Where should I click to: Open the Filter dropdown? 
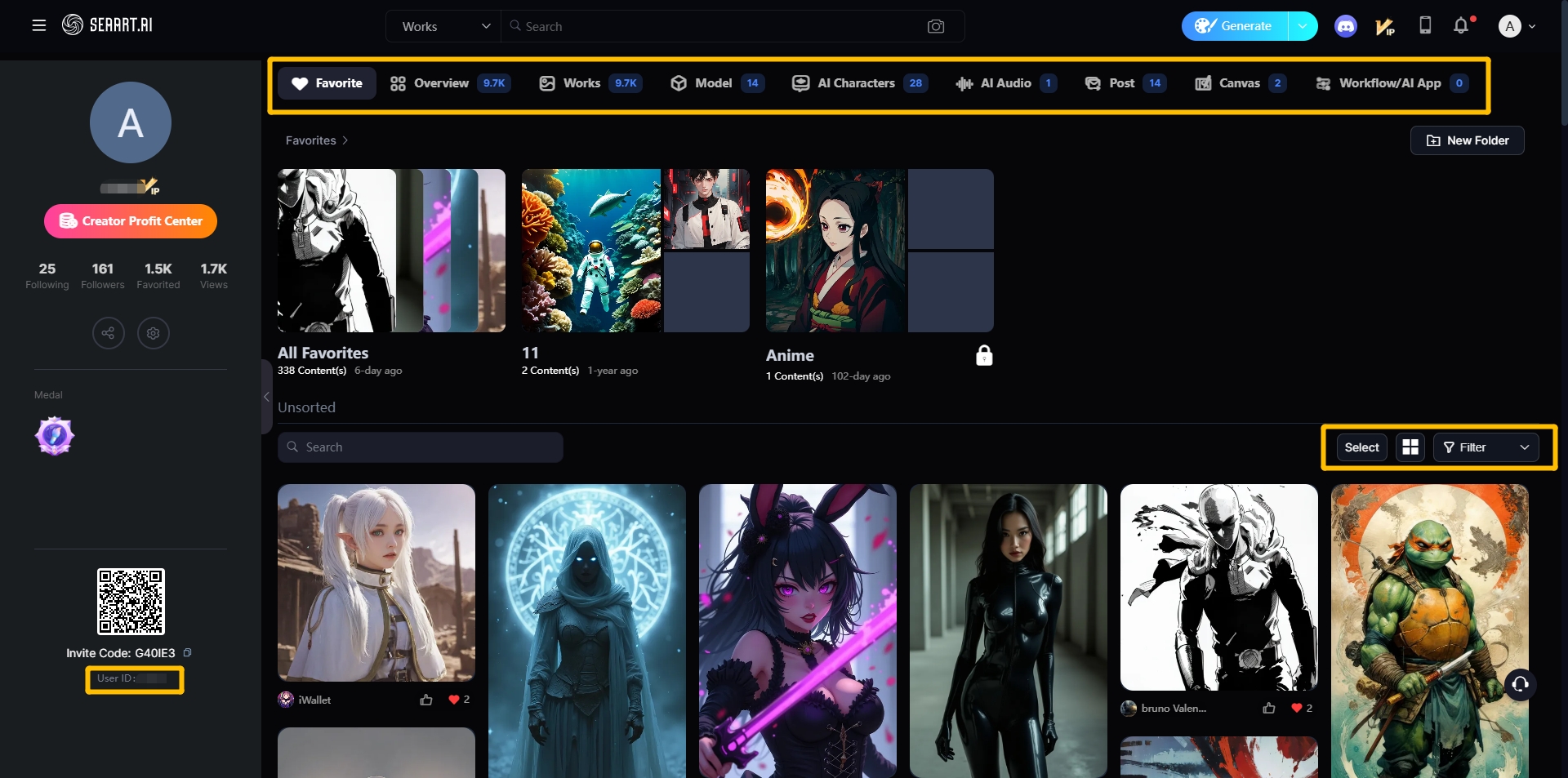1486,447
